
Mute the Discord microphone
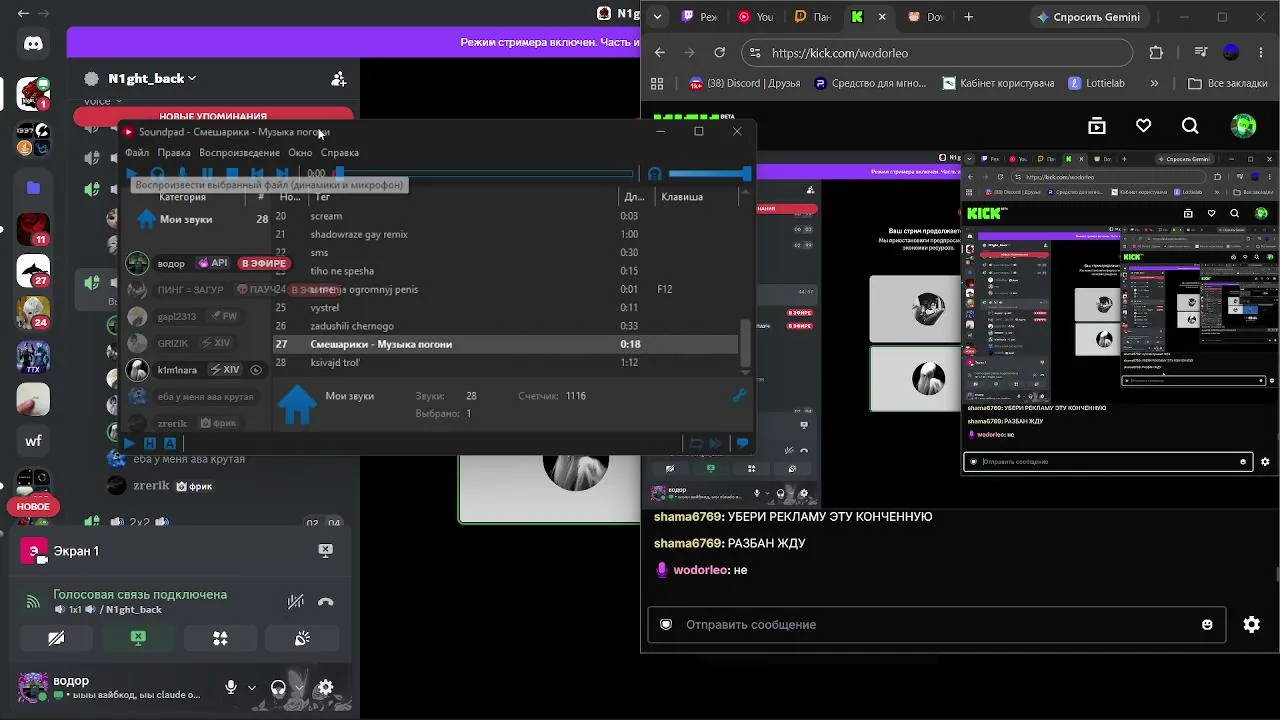[x=231, y=687]
